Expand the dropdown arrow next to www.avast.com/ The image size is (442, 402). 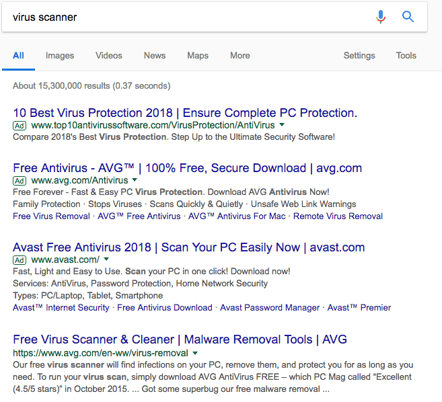tap(106, 259)
